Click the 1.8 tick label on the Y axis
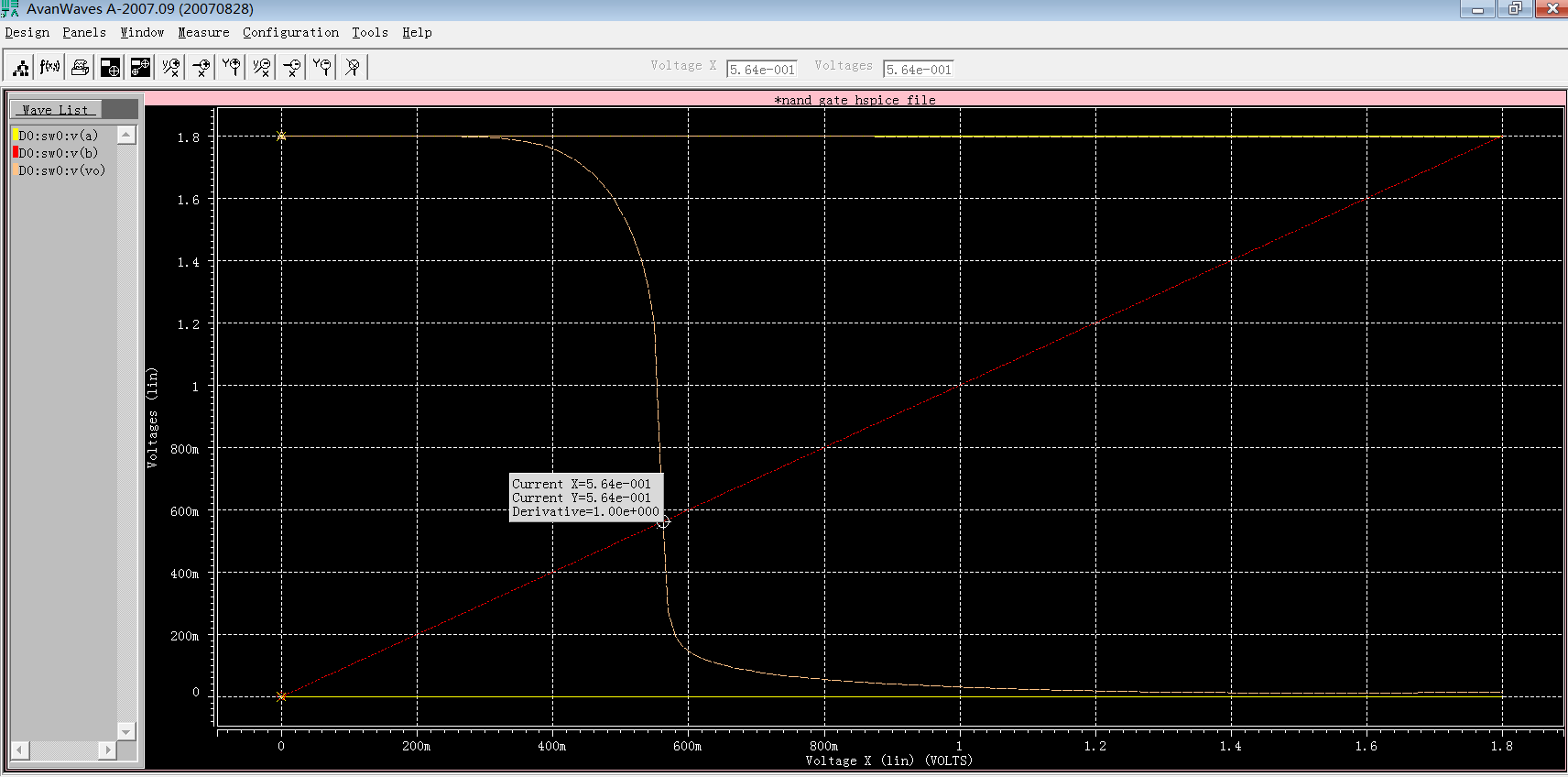1568x777 pixels. [189, 137]
